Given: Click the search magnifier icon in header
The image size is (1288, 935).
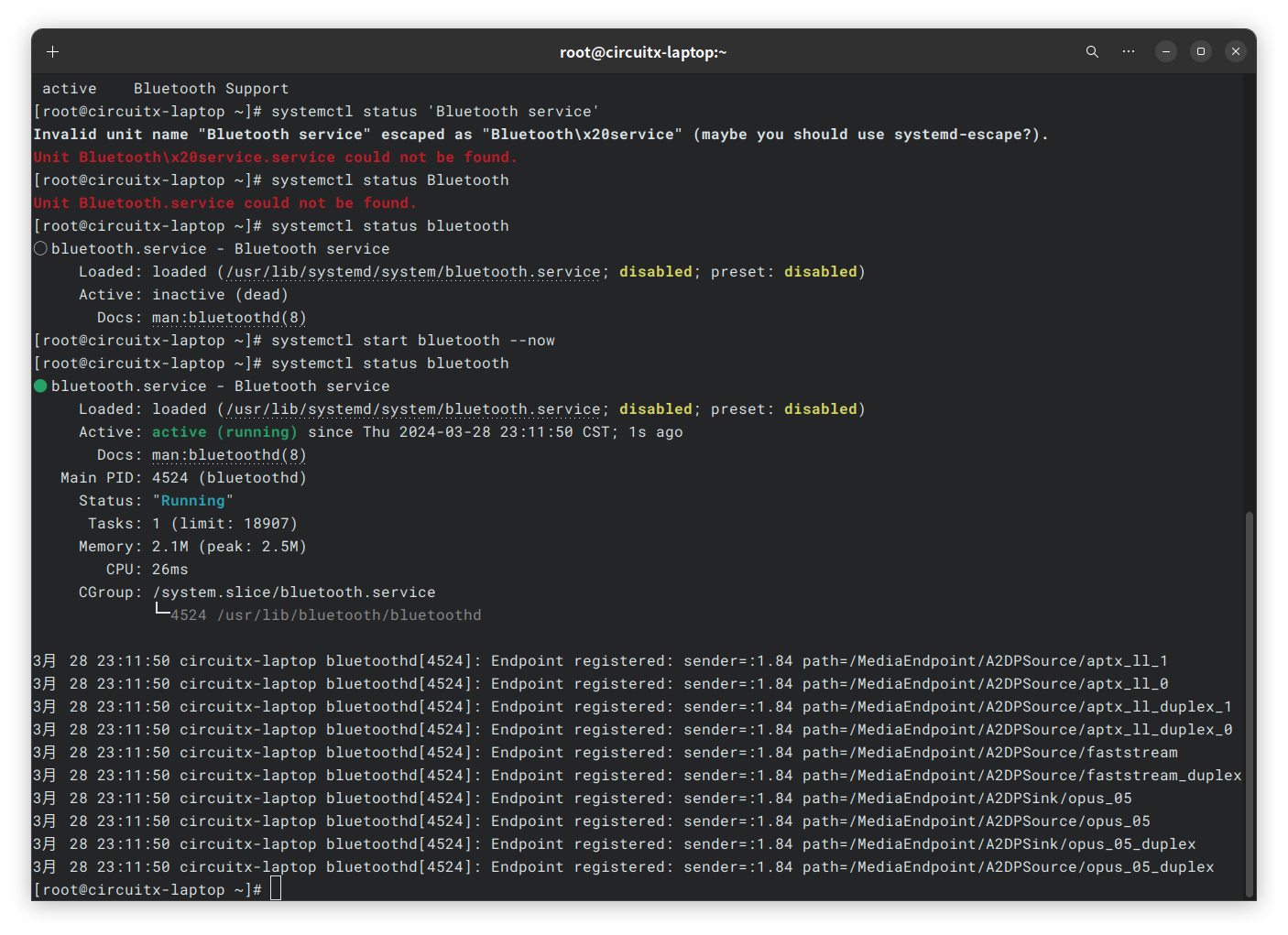Looking at the screenshot, I should pyautogui.click(x=1092, y=52).
